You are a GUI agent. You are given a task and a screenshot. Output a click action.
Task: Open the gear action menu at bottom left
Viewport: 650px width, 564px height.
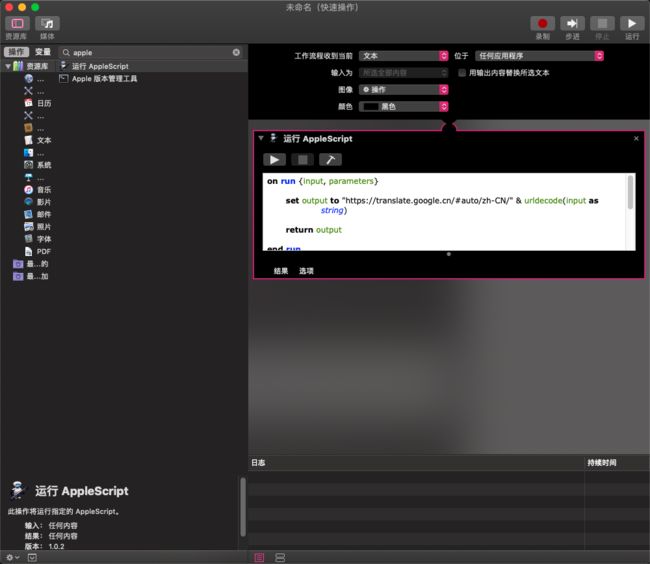tap(12, 558)
